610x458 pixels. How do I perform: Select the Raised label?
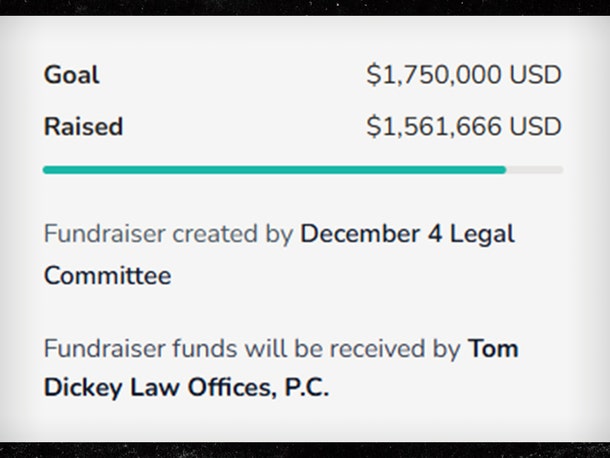[83, 126]
